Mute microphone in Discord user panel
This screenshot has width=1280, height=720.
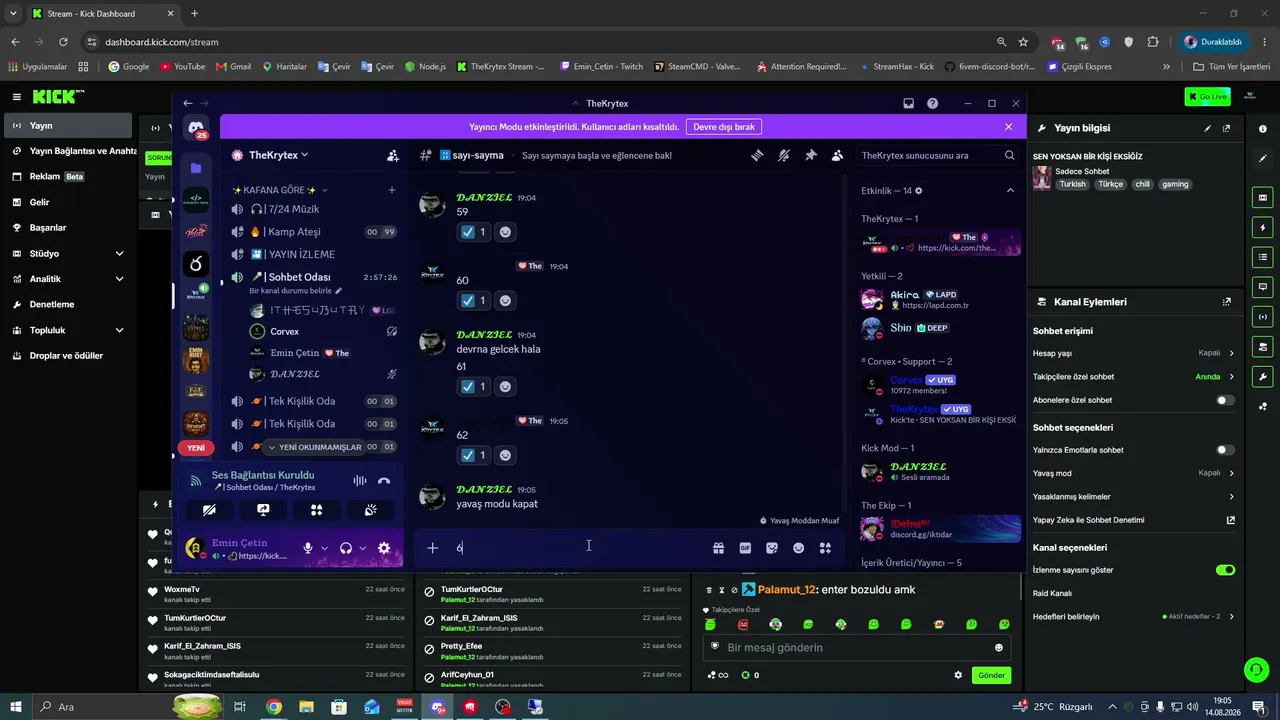click(308, 548)
